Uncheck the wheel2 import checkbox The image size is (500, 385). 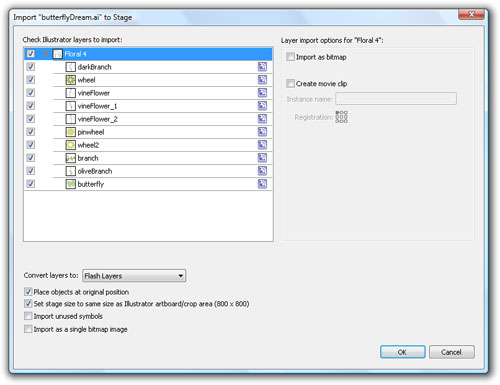[31, 145]
